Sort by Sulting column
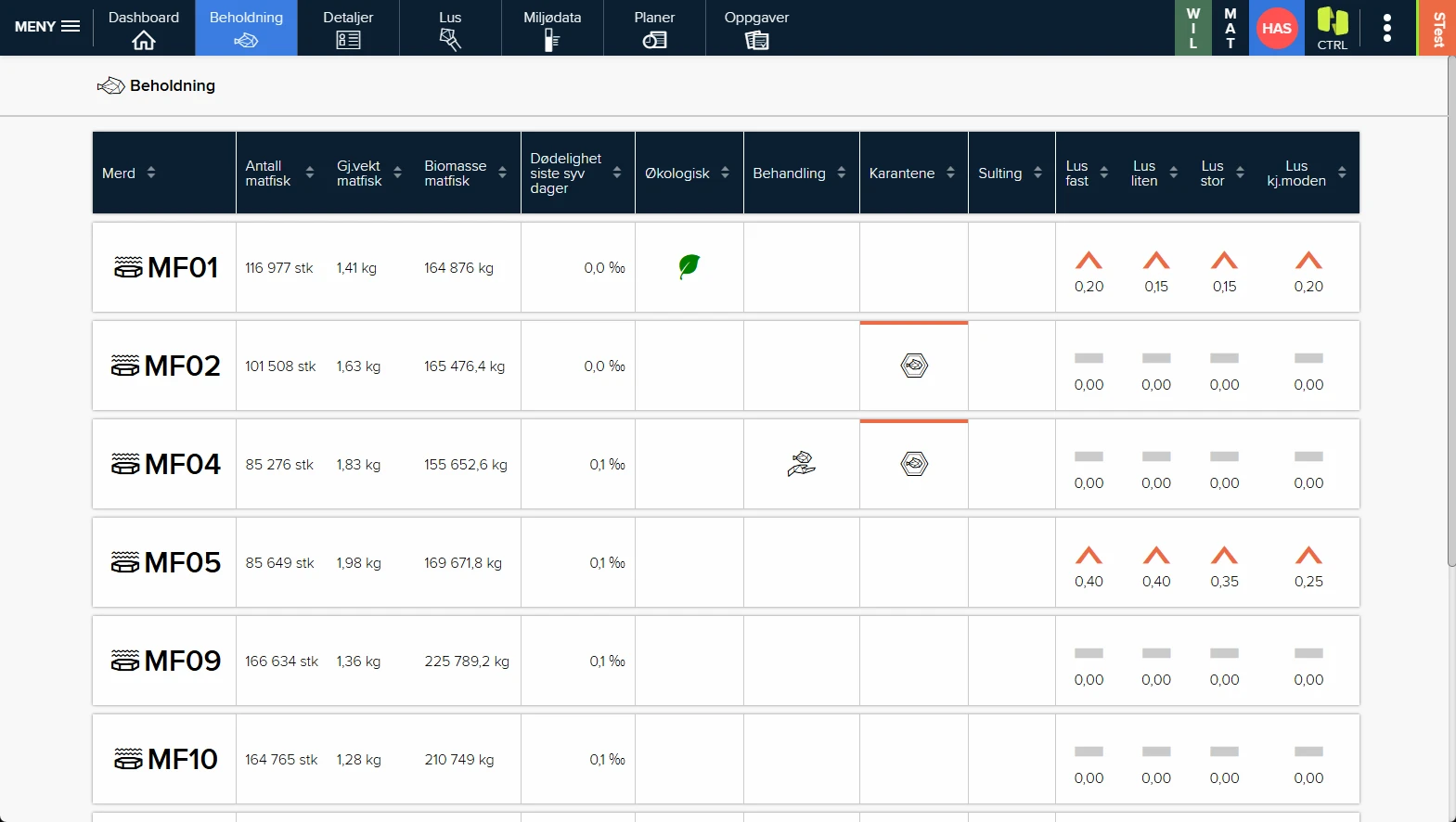Screen dimensions: 1456x822 click(x=1037, y=173)
